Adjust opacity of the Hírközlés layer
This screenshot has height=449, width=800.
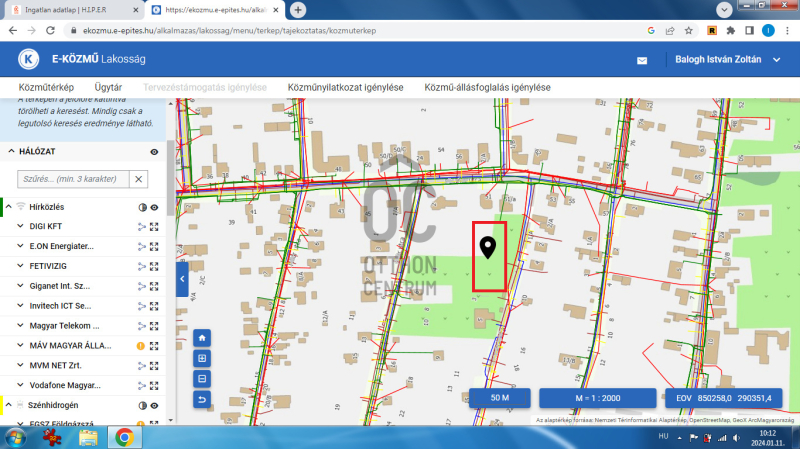[141, 206]
